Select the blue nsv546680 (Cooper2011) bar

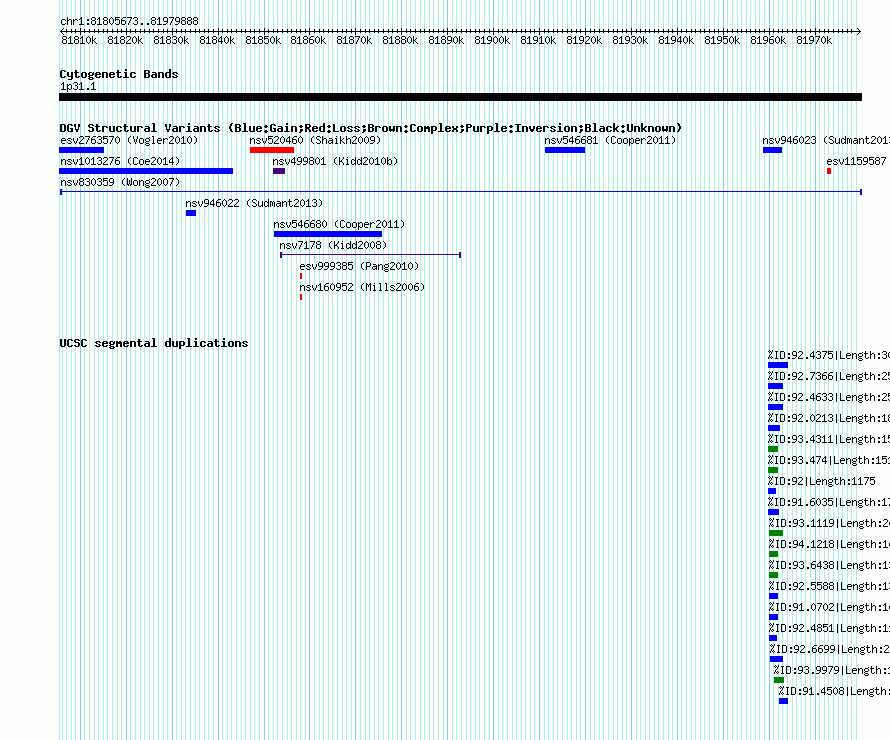[328, 234]
